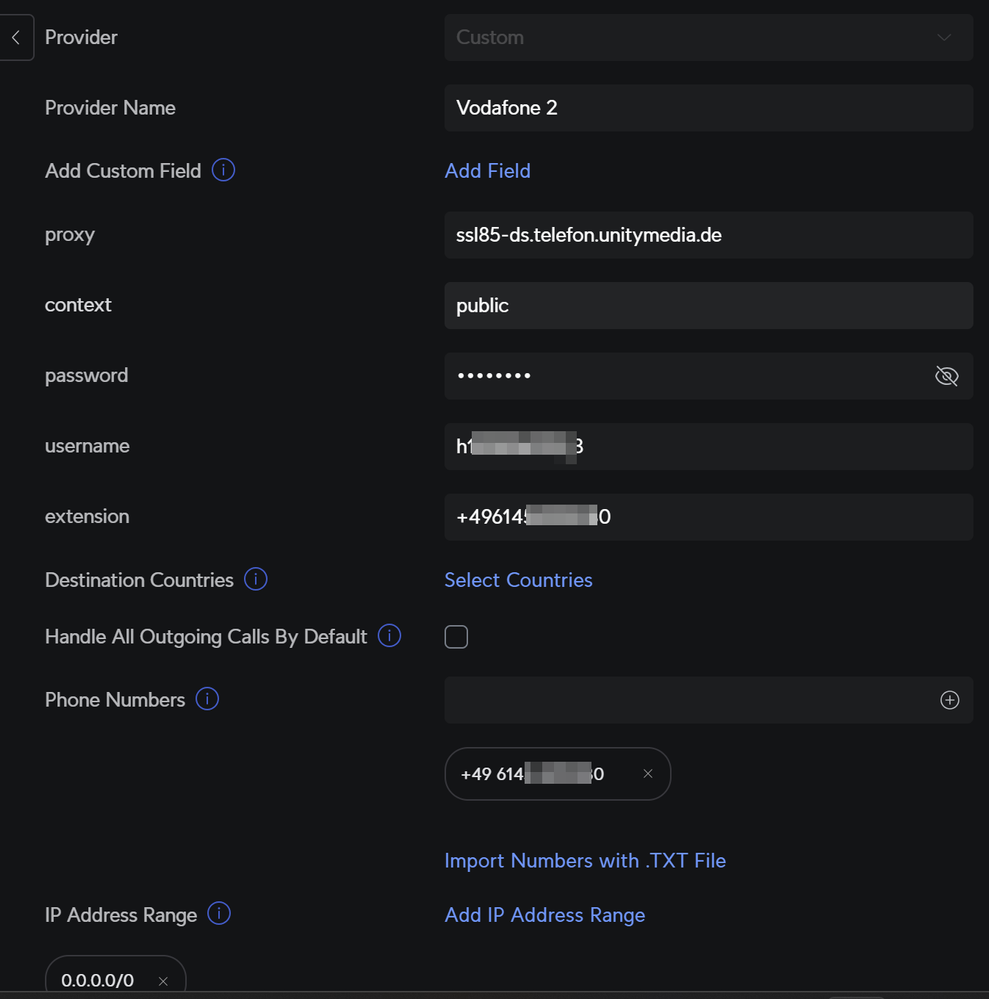Click info icon beside Handle All Outgoing Calls
989x999 pixels.
pyautogui.click(x=390, y=636)
